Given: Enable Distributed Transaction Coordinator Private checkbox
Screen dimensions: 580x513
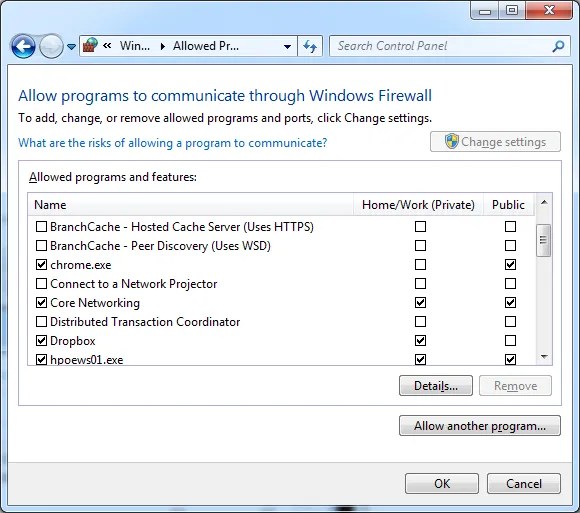Looking at the screenshot, I should [420, 321].
